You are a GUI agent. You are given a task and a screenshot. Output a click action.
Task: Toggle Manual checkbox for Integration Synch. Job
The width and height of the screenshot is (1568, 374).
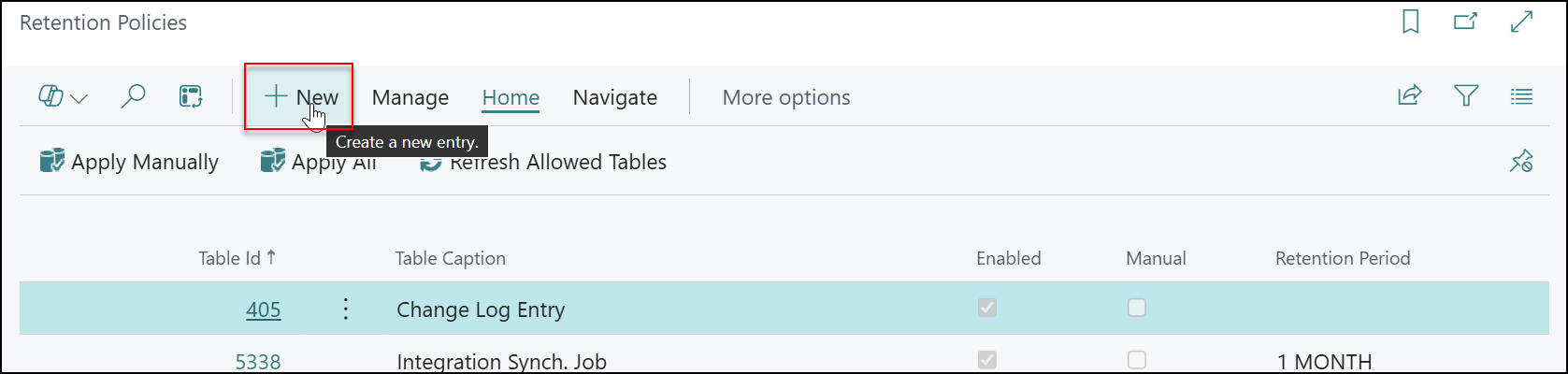pyautogui.click(x=1137, y=360)
